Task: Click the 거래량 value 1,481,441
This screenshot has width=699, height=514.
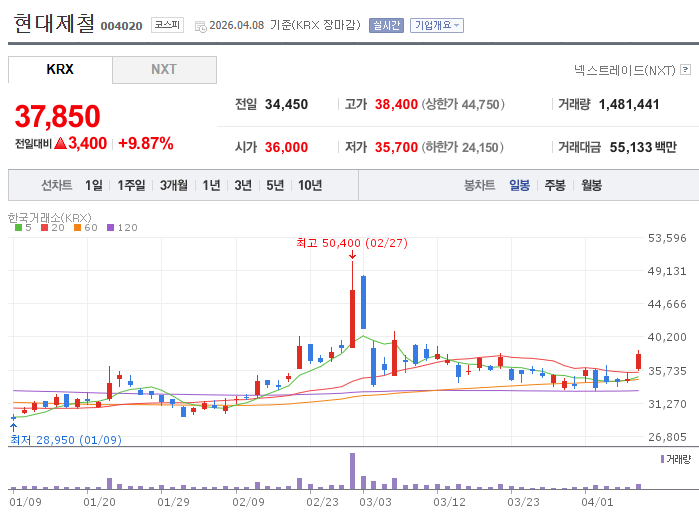Action: (x=629, y=104)
